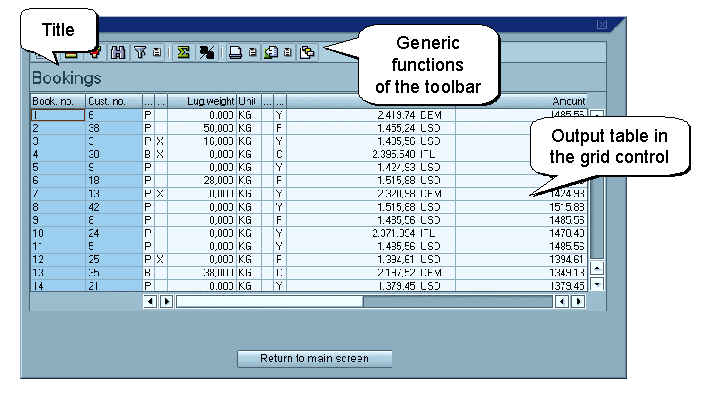Click the horizontal scrollbar thumb under grid

pos(268,300)
